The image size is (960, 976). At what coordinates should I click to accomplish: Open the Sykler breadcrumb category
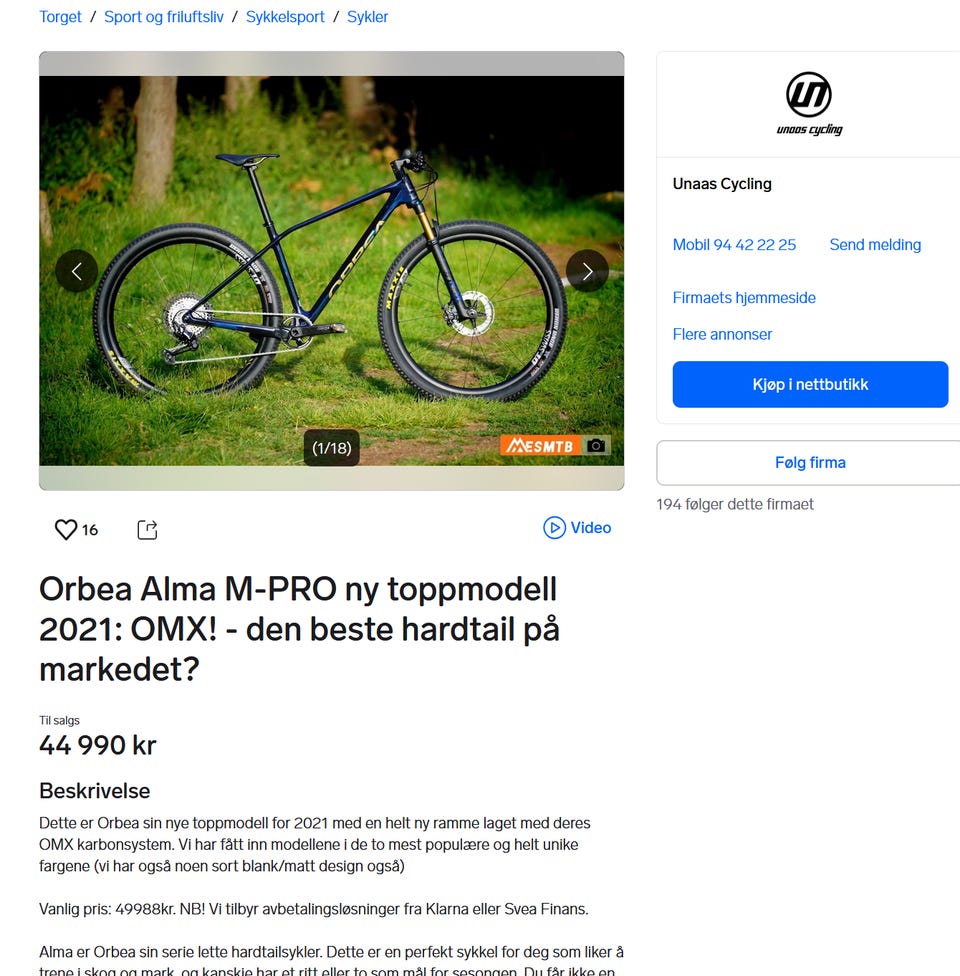(367, 17)
